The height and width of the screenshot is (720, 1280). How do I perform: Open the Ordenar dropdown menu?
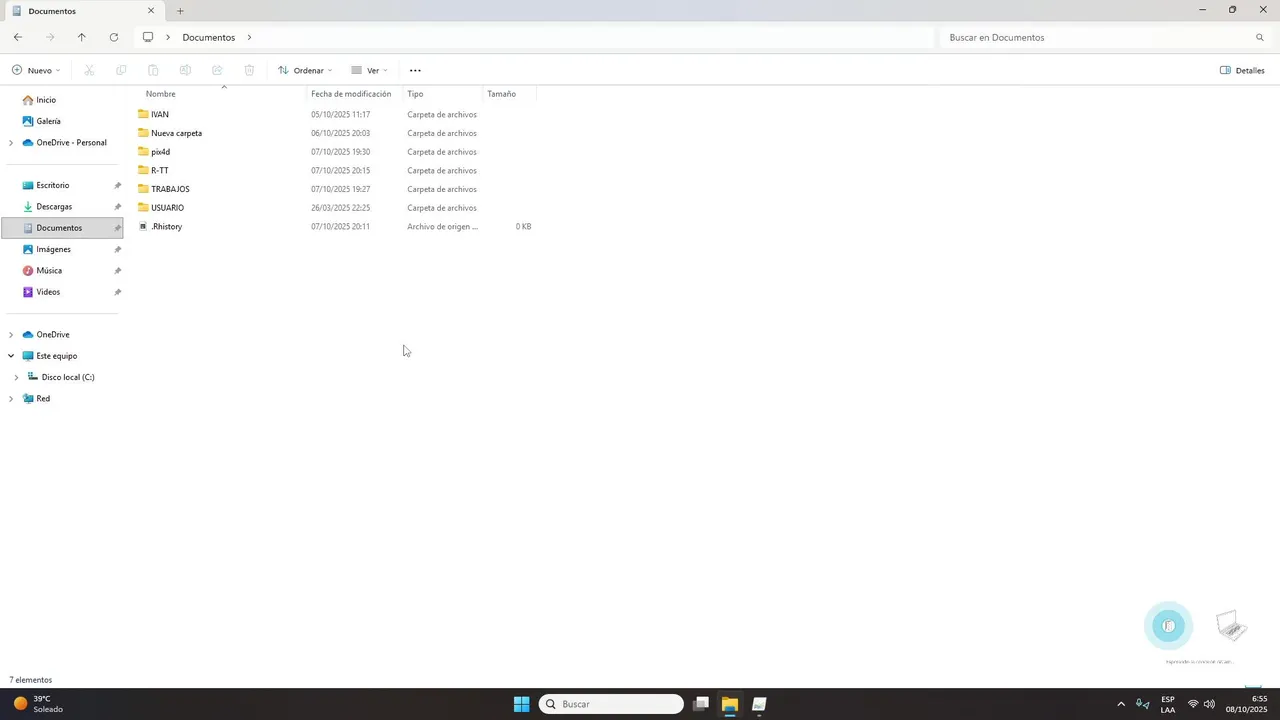point(305,70)
